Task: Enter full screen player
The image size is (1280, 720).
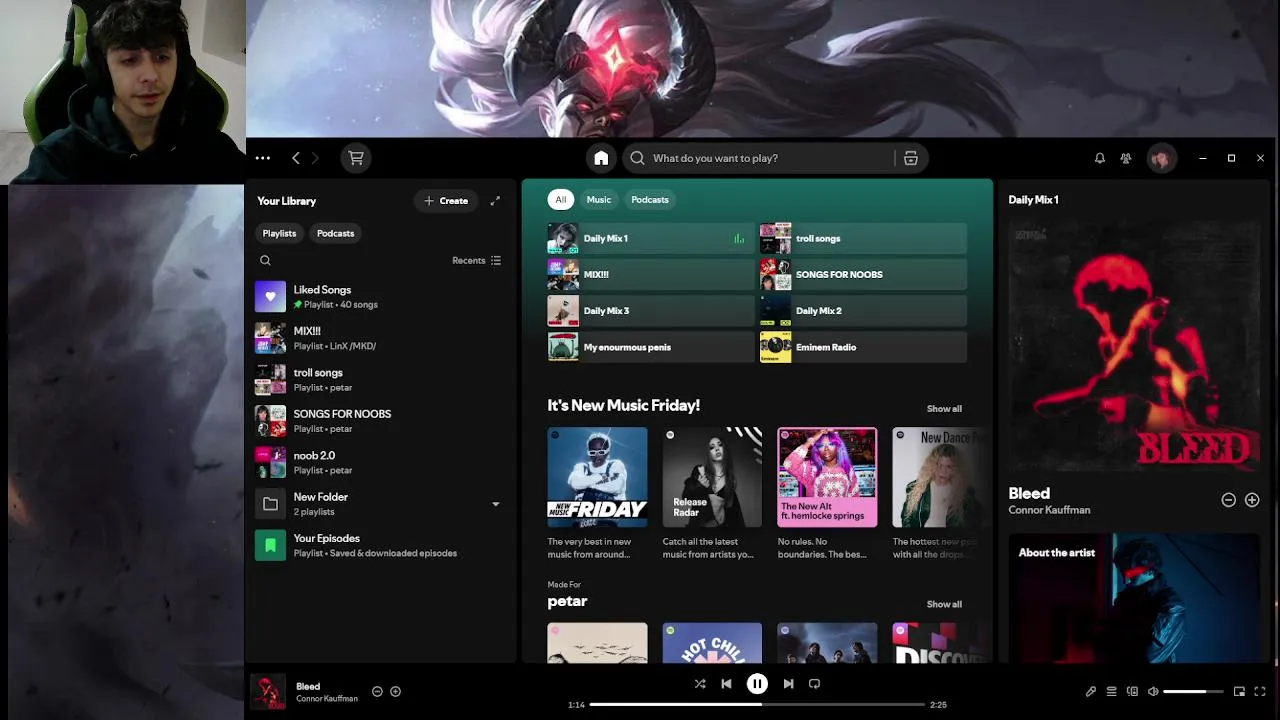Action: click(x=1260, y=691)
